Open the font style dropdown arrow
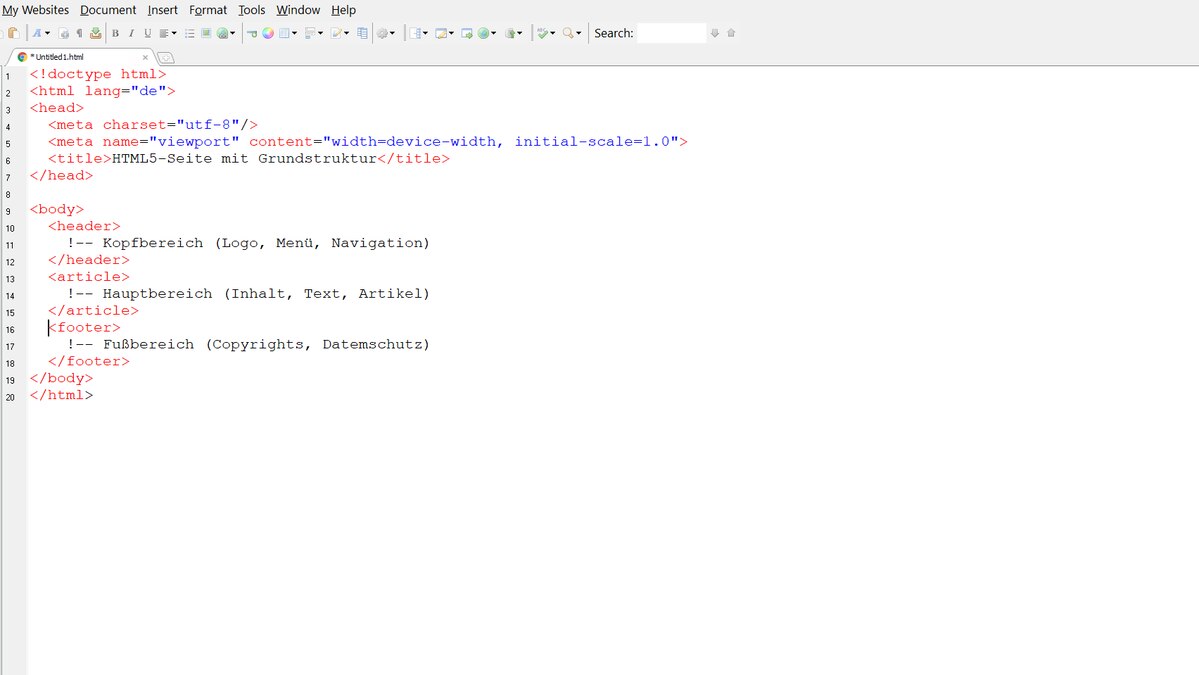 tap(47, 33)
